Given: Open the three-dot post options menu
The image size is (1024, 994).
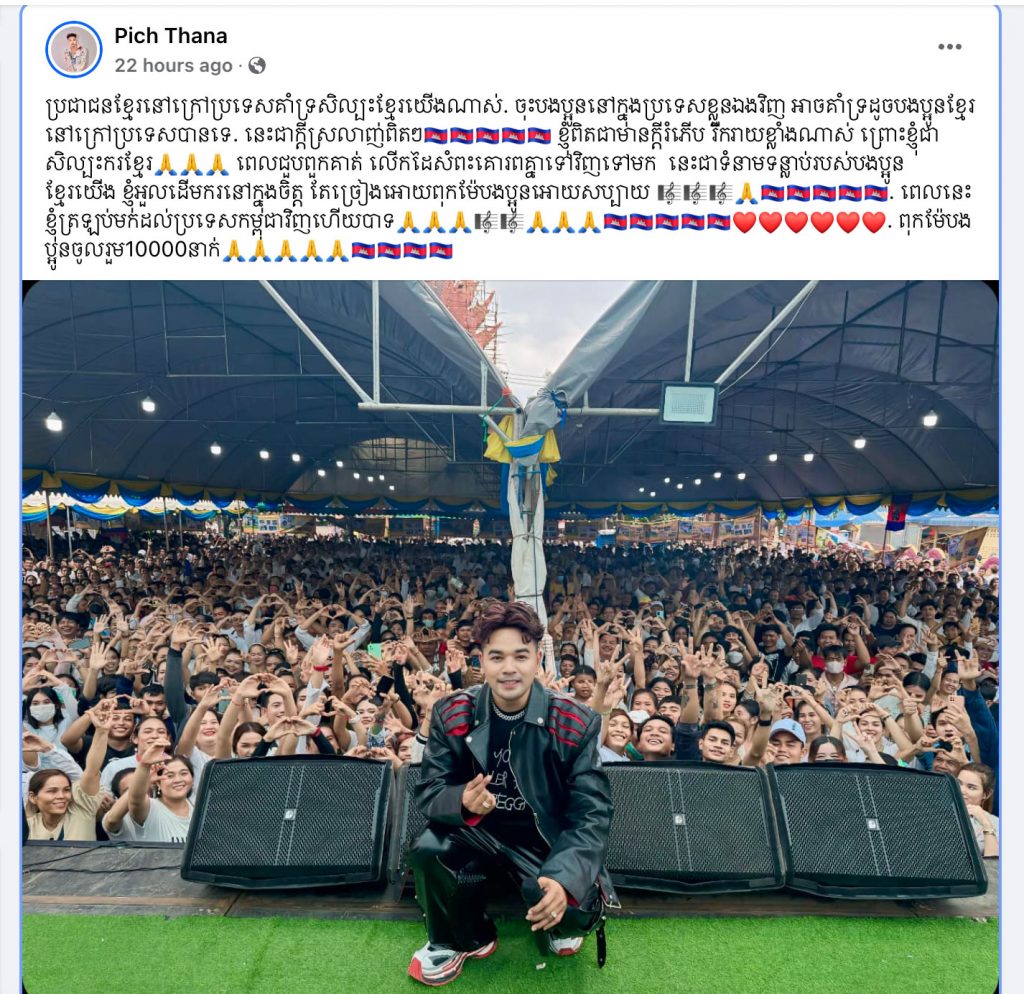Looking at the screenshot, I should [x=949, y=46].
